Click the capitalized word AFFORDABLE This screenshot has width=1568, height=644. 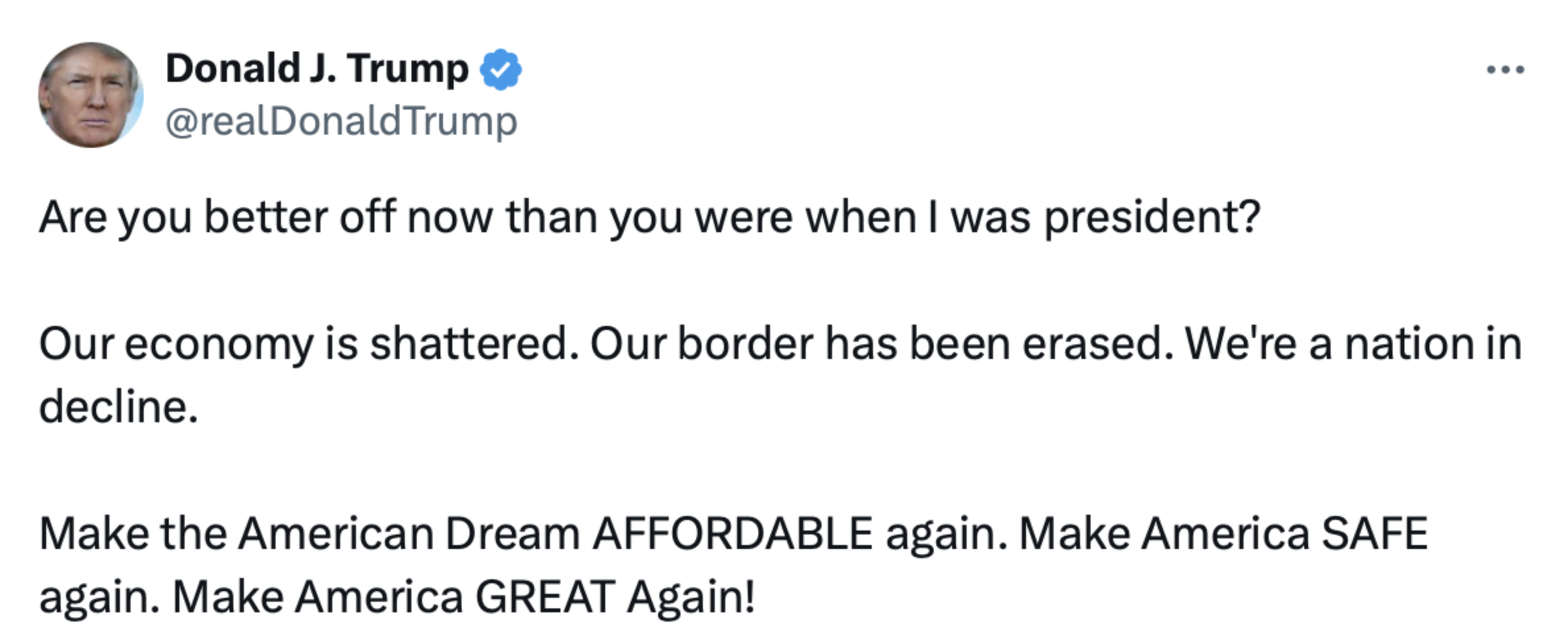pos(733,534)
